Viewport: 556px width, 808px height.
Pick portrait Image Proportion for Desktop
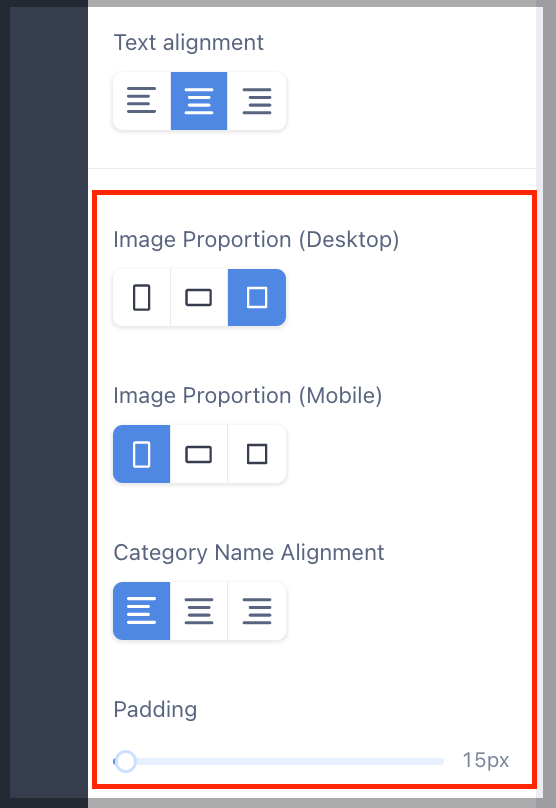142,297
